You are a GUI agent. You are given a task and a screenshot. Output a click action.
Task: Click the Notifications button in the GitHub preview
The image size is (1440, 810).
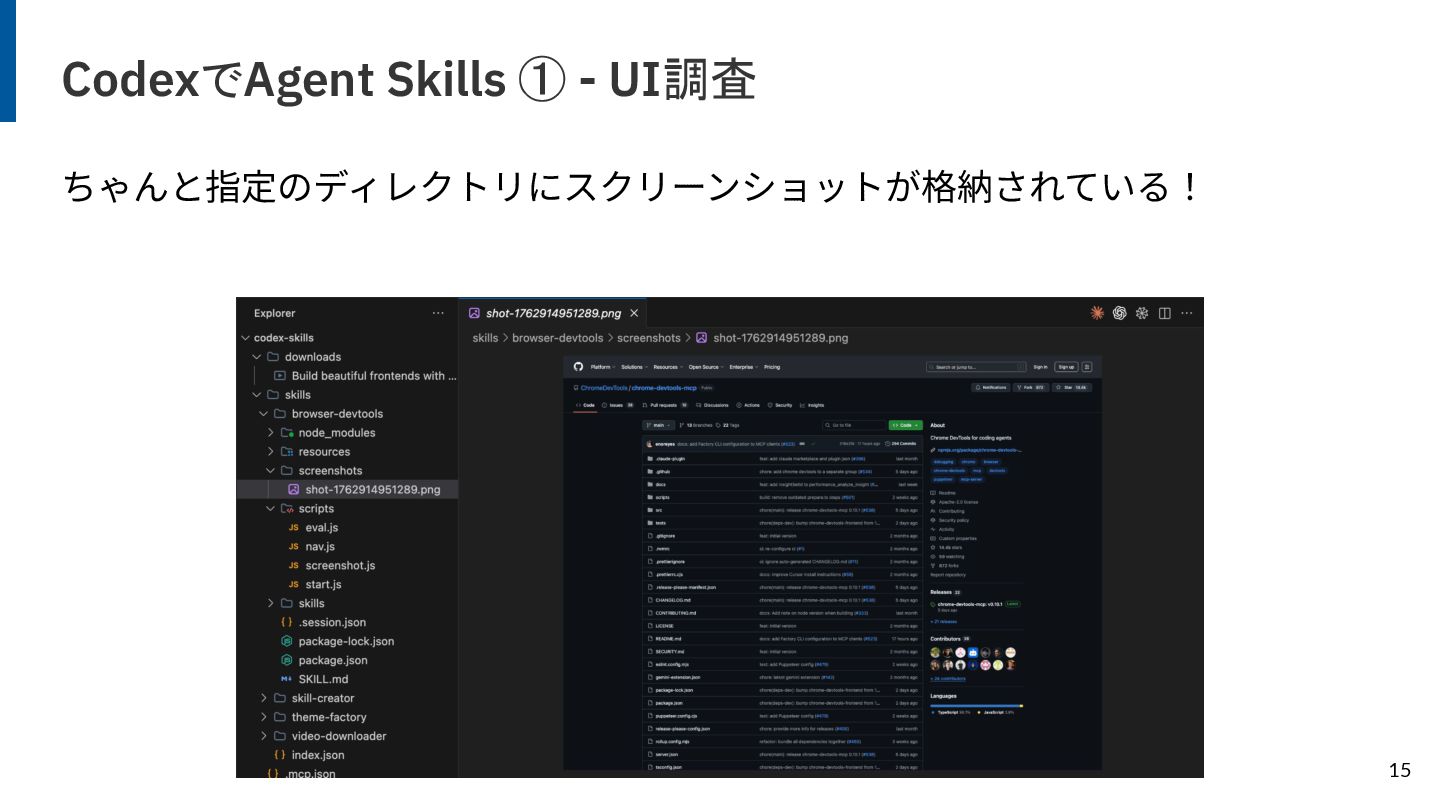click(991, 387)
